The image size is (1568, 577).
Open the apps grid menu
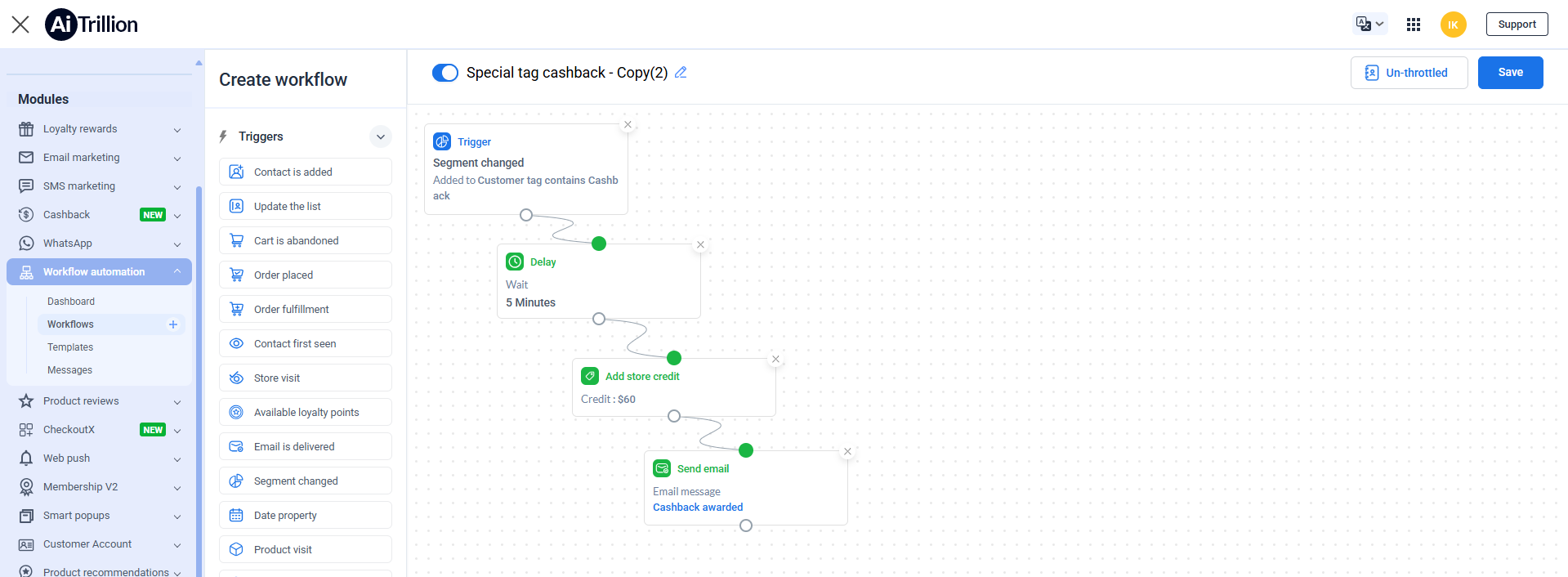[x=1414, y=25]
